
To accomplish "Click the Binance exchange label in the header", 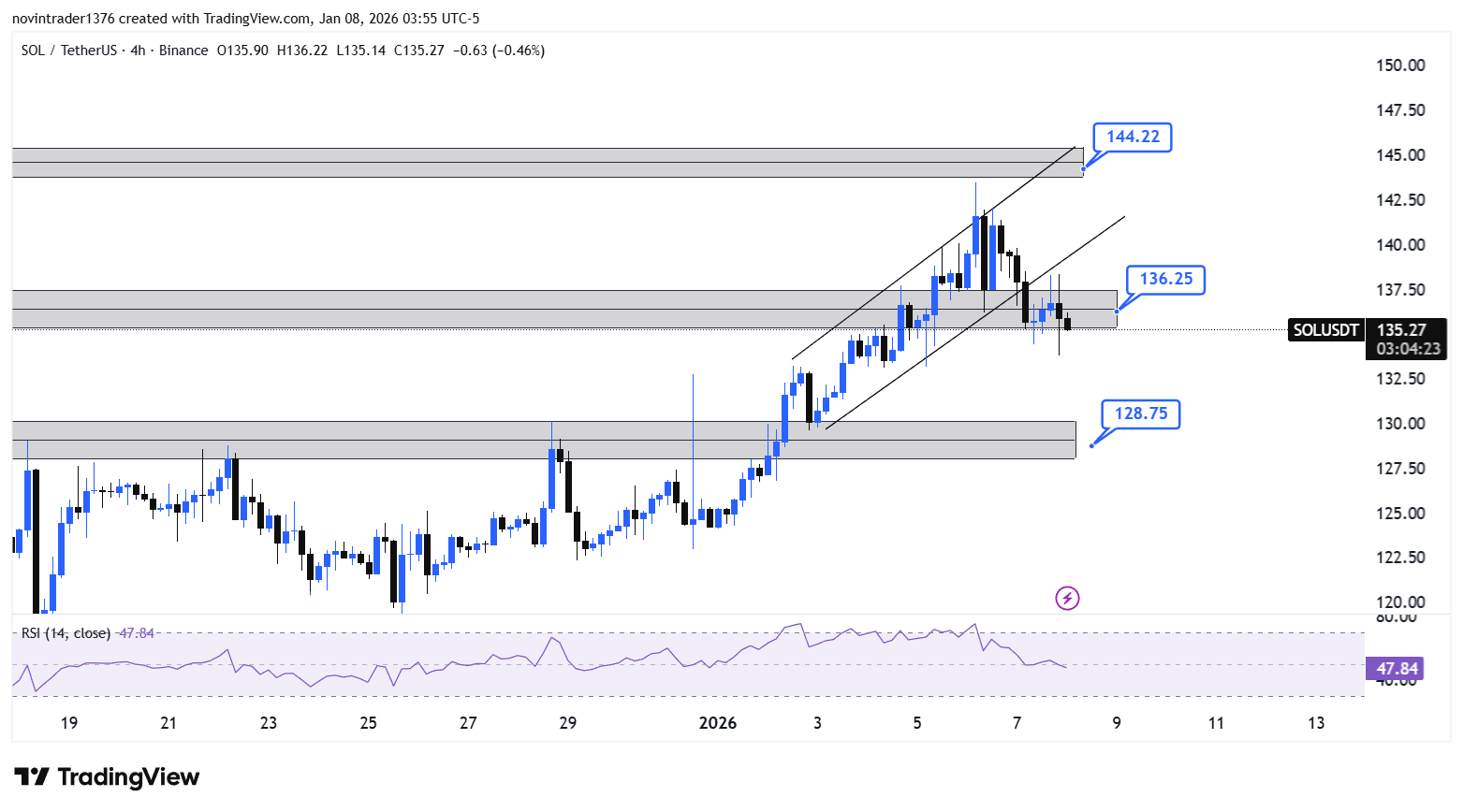I will [x=183, y=51].
